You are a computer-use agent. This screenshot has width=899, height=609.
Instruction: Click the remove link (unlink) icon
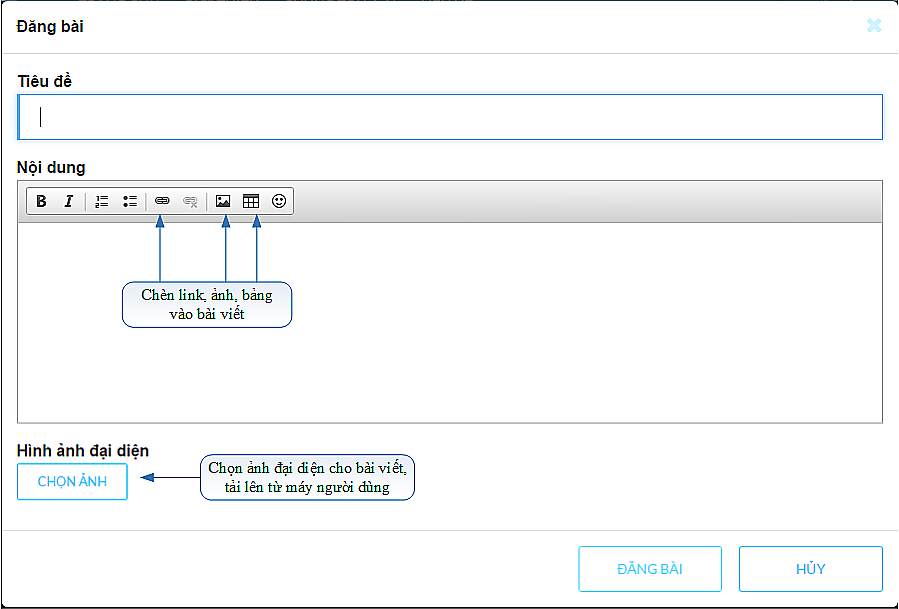(190, 201)
